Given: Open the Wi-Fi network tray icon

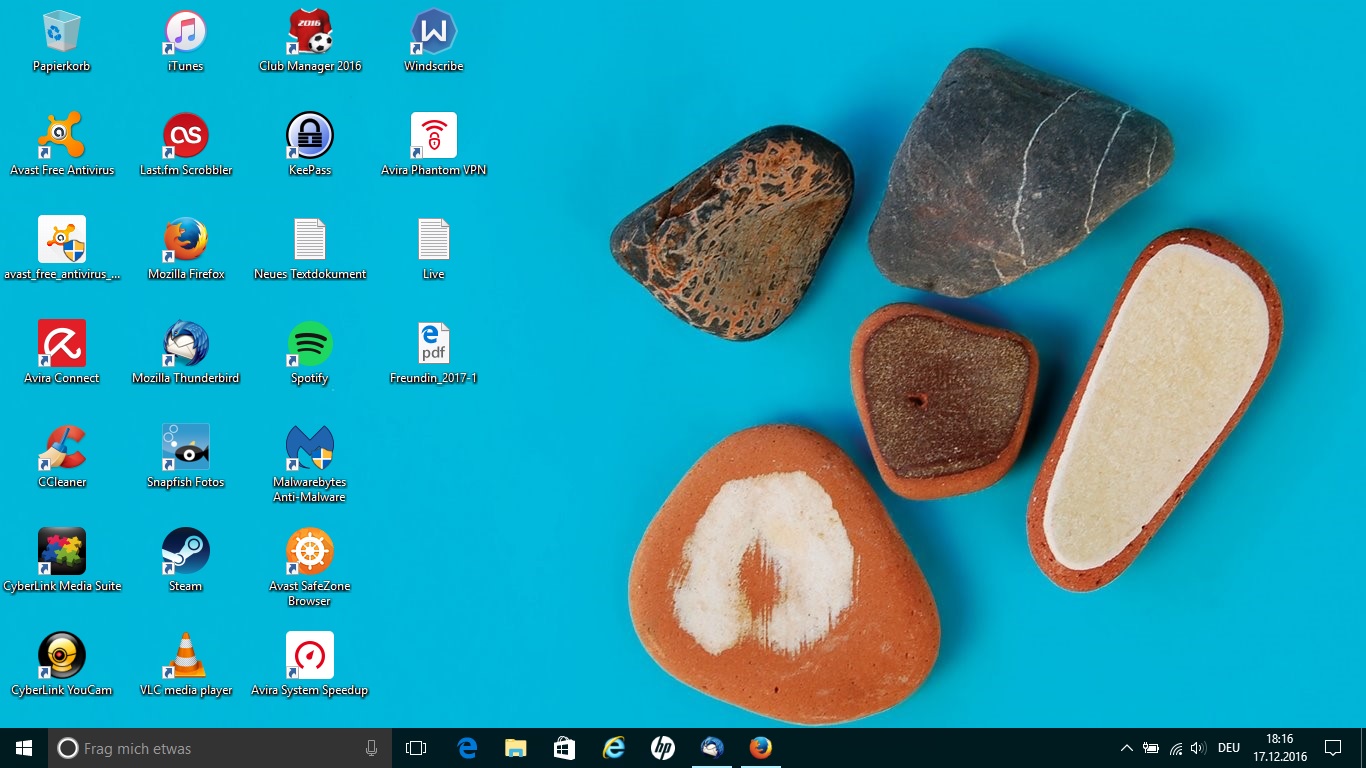Looking at the screenshot, I should click(x=1175, y=748).
